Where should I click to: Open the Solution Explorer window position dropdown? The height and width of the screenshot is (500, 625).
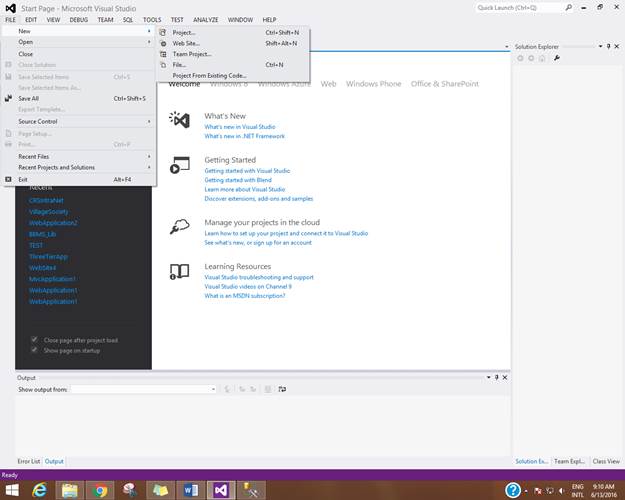coord(598,46)
